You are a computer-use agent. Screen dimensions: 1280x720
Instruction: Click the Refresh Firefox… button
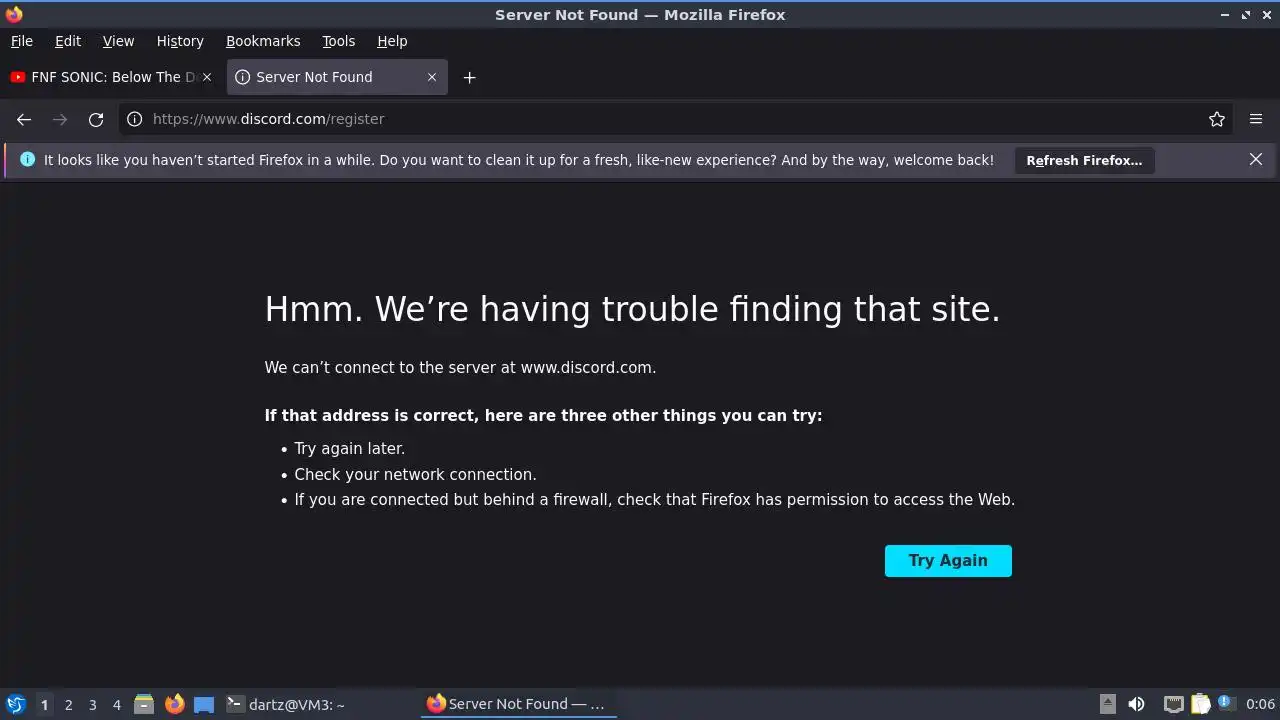pos(1084,160)
